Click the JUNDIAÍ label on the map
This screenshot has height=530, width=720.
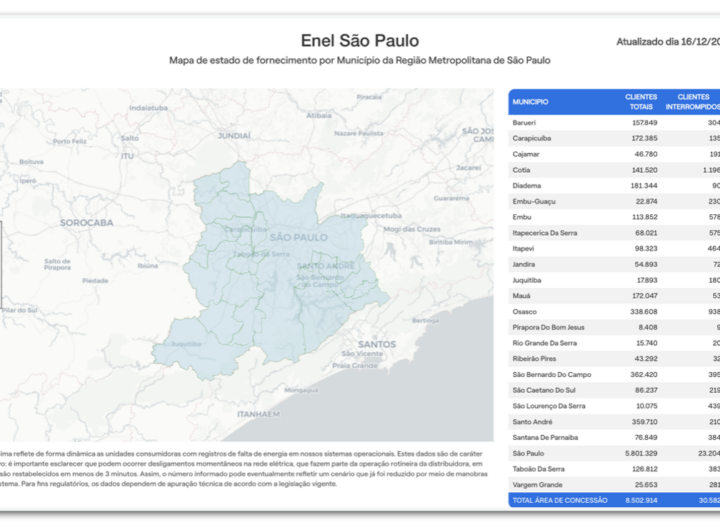click(234, 134)
